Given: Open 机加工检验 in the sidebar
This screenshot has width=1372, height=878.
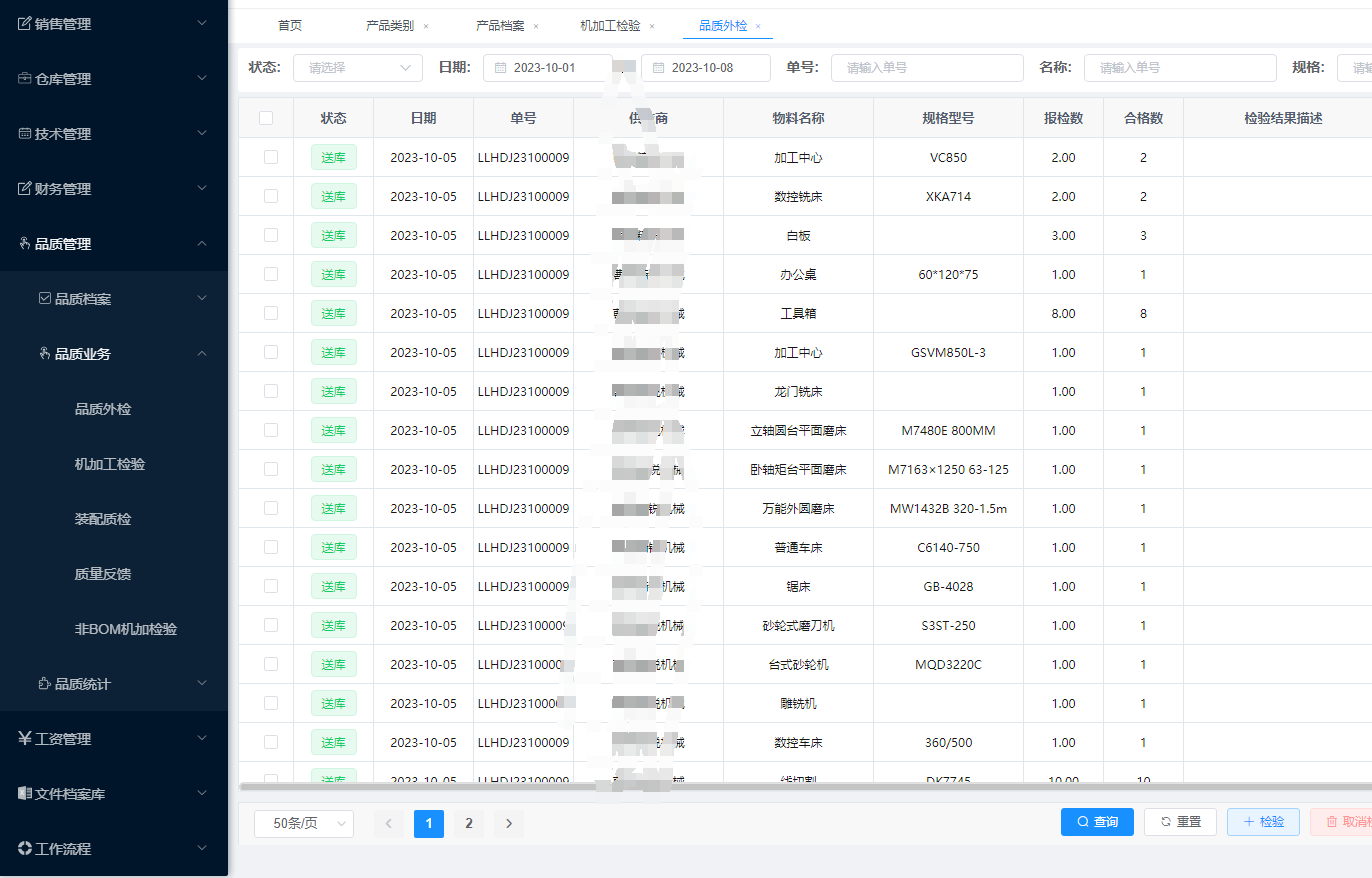Looking at the screenshot, I should [x=110, y=464].
